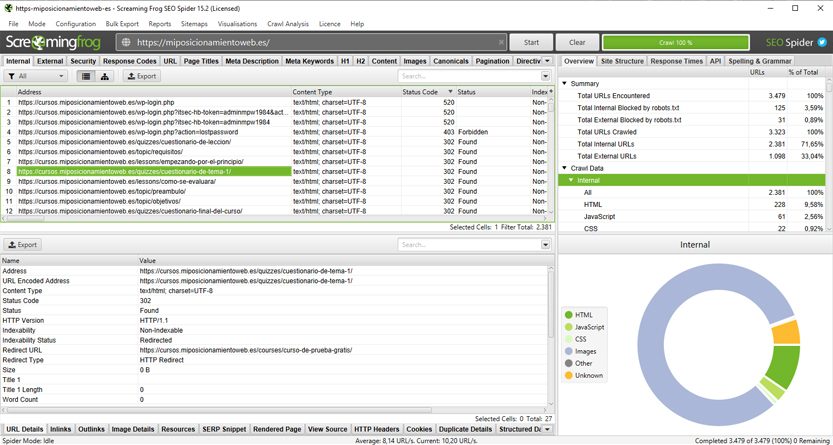Image resolution: width=833 pixels, height=445 pixels.
Task: Switch to the Response Codes tab
Action: tap(130, 61)
